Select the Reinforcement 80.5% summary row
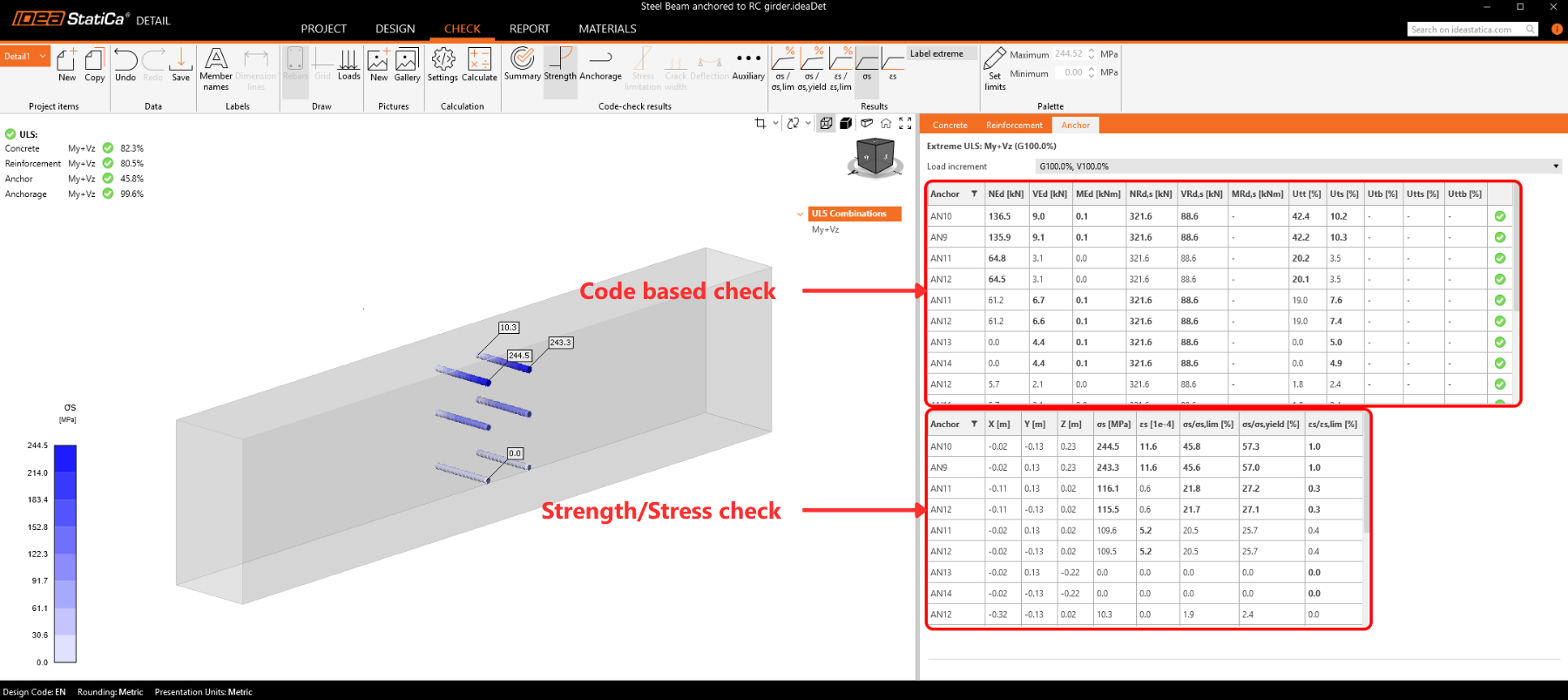Screen dimensions: 1568x700 pos(74,164)
